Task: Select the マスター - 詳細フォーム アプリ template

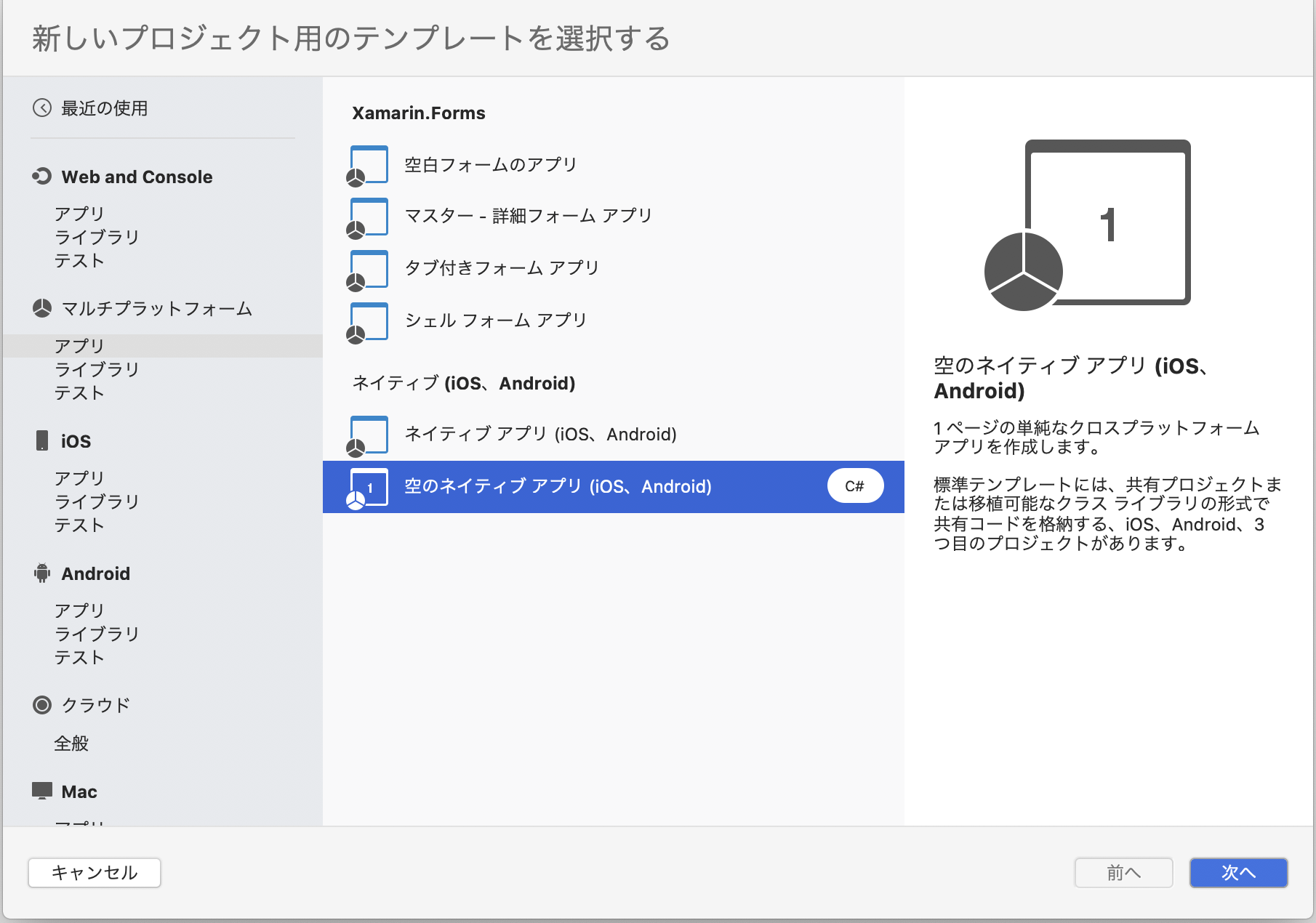Action: coord(529,215)
